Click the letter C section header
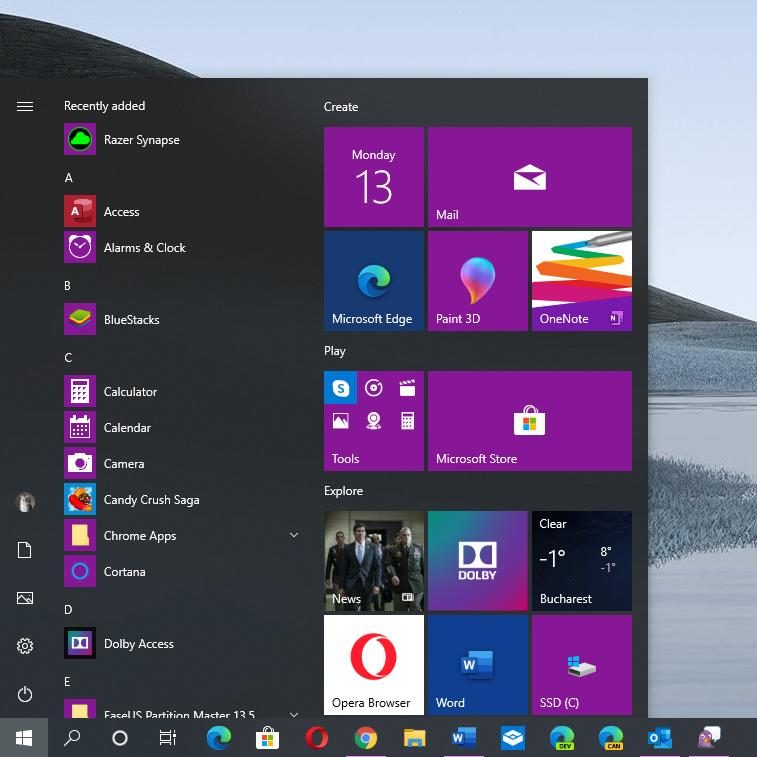The image size is (757, 757). pyautogui.click(x=68, y=358)
